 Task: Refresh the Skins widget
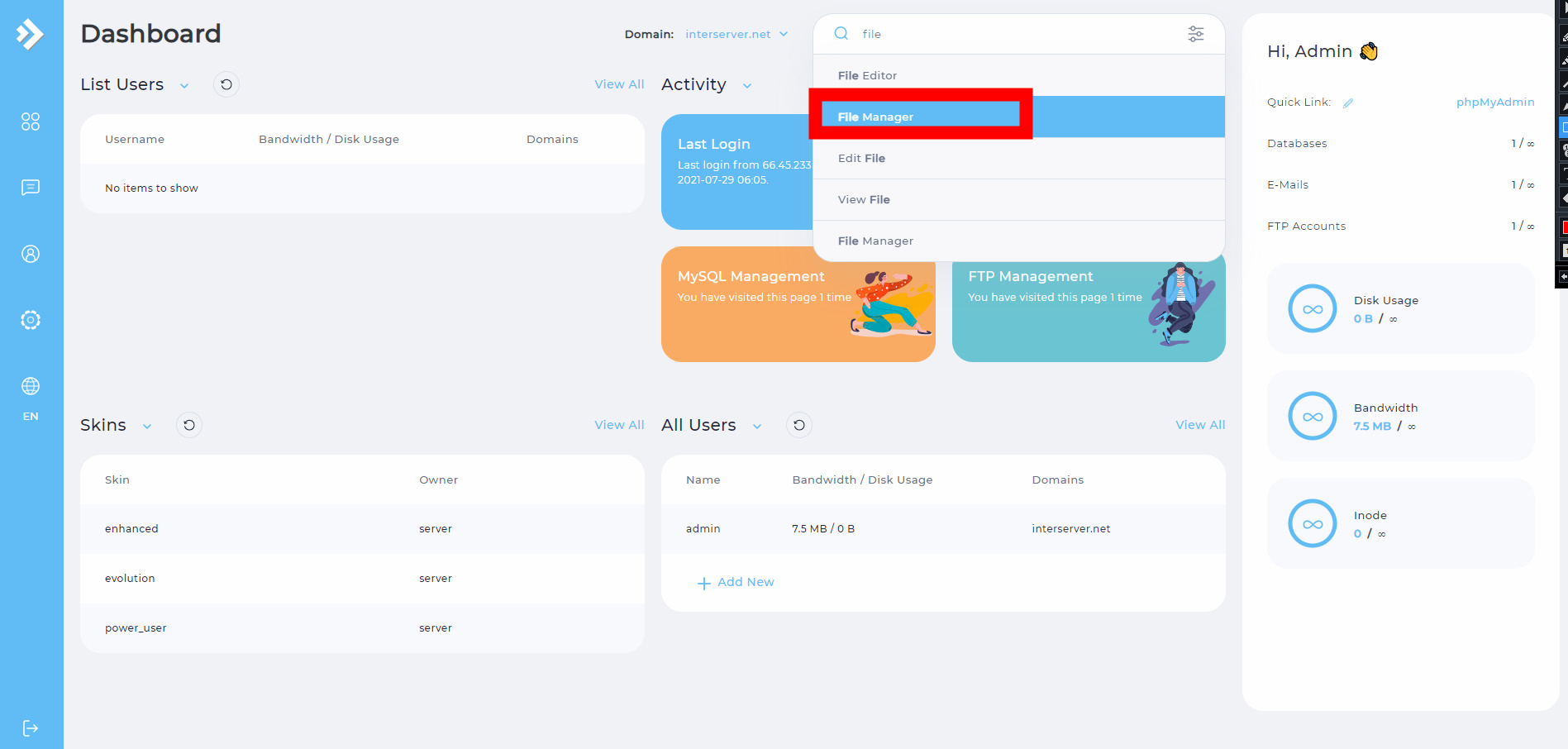189,425
